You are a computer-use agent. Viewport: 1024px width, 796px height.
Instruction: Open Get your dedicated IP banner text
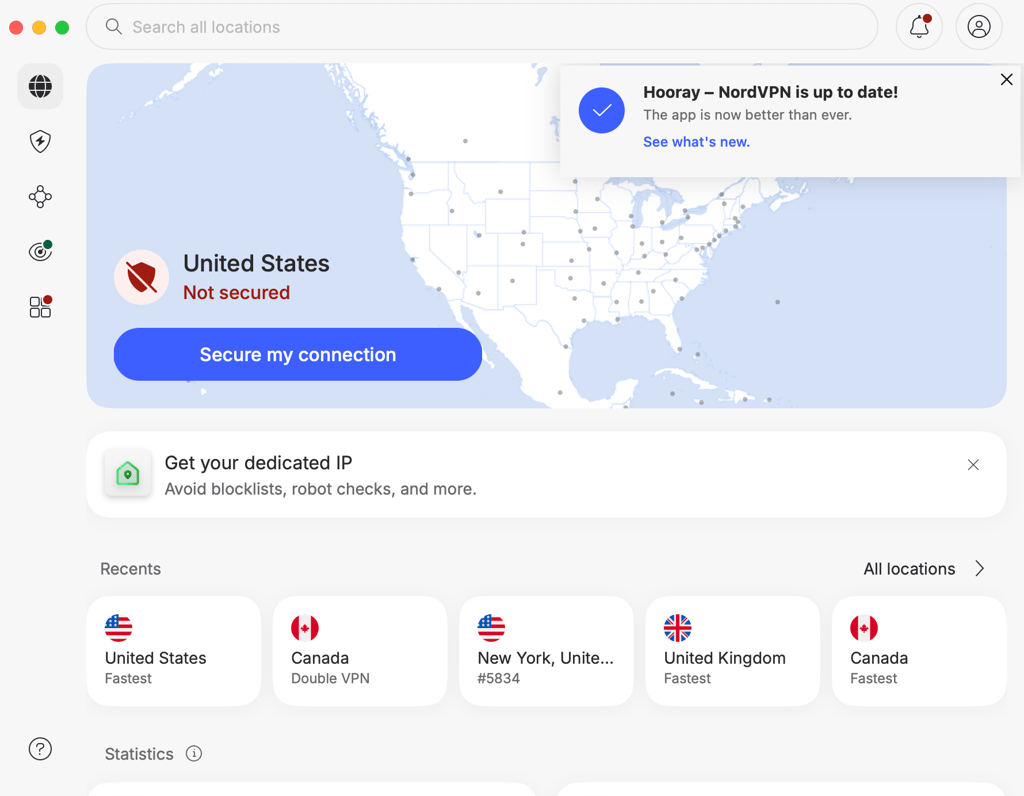pos(258,463)
